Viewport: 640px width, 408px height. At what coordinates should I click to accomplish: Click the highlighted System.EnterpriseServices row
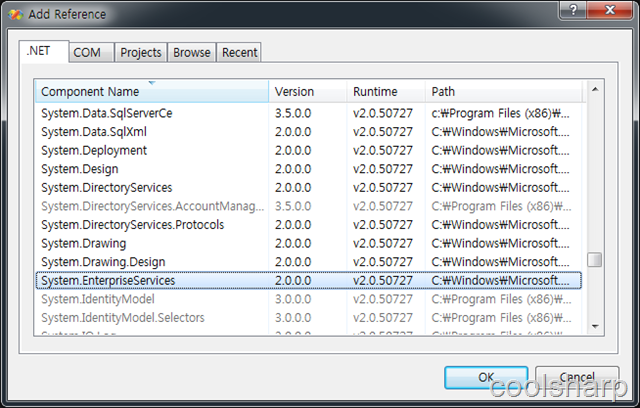309,280
